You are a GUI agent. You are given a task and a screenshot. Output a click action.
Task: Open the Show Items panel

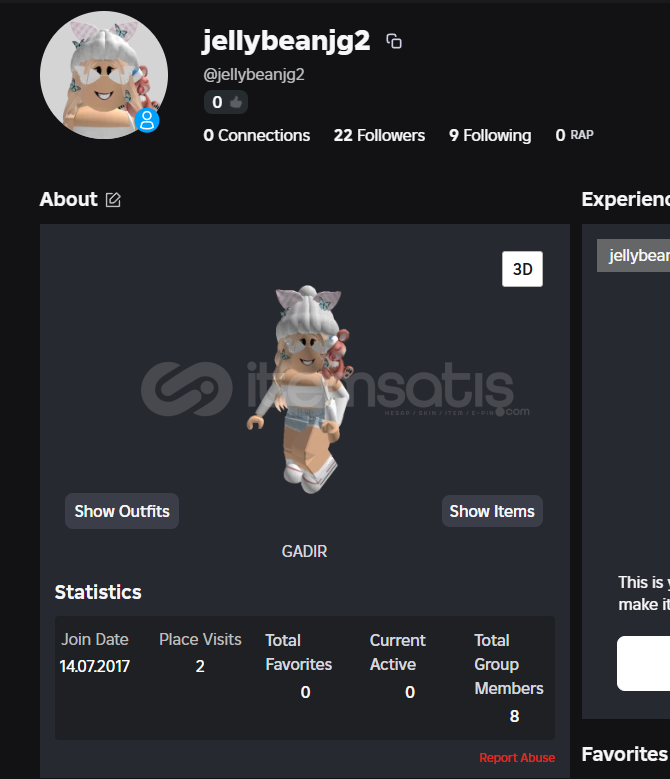tap(492, 511)
